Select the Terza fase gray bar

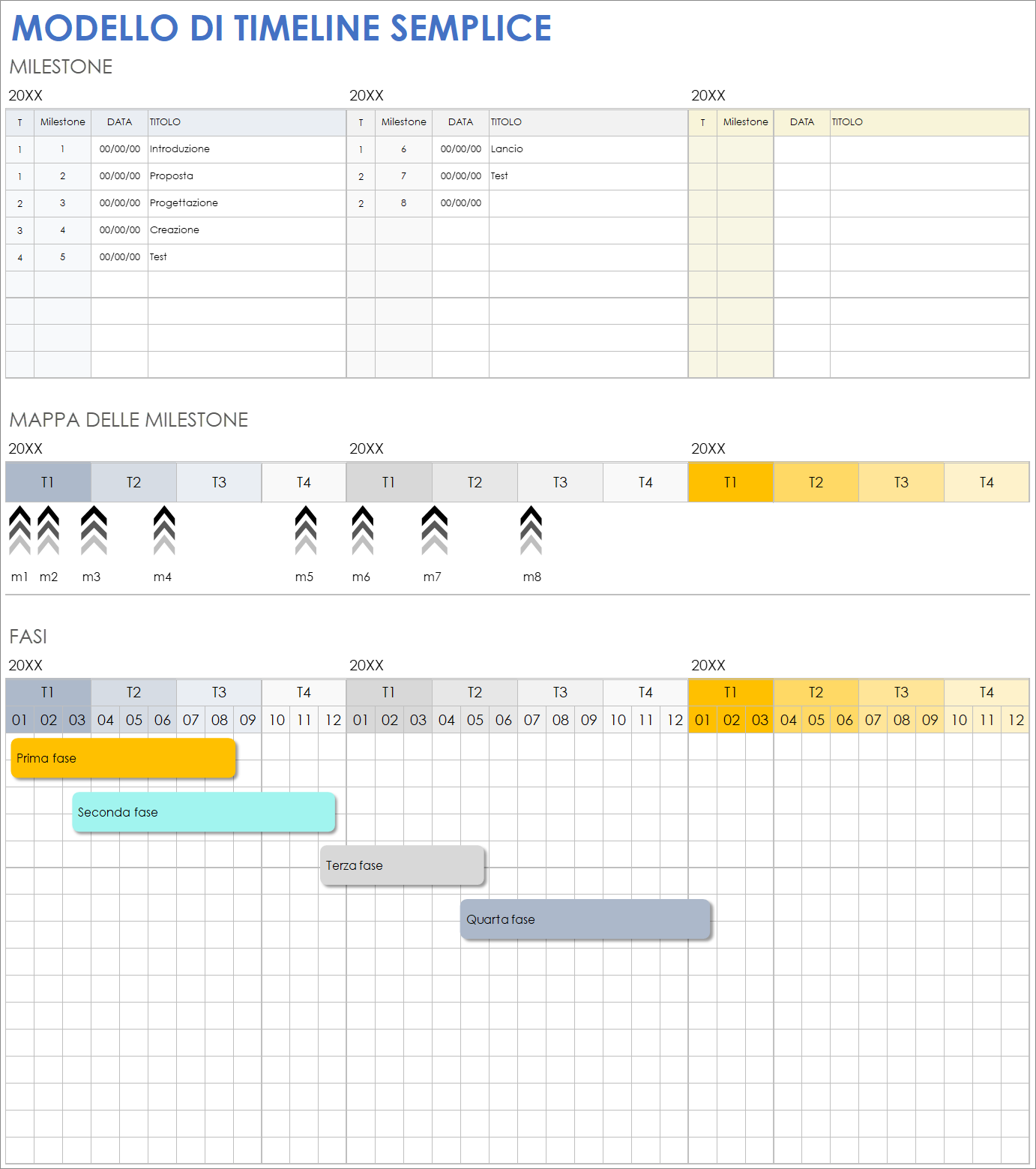point(403,865)
